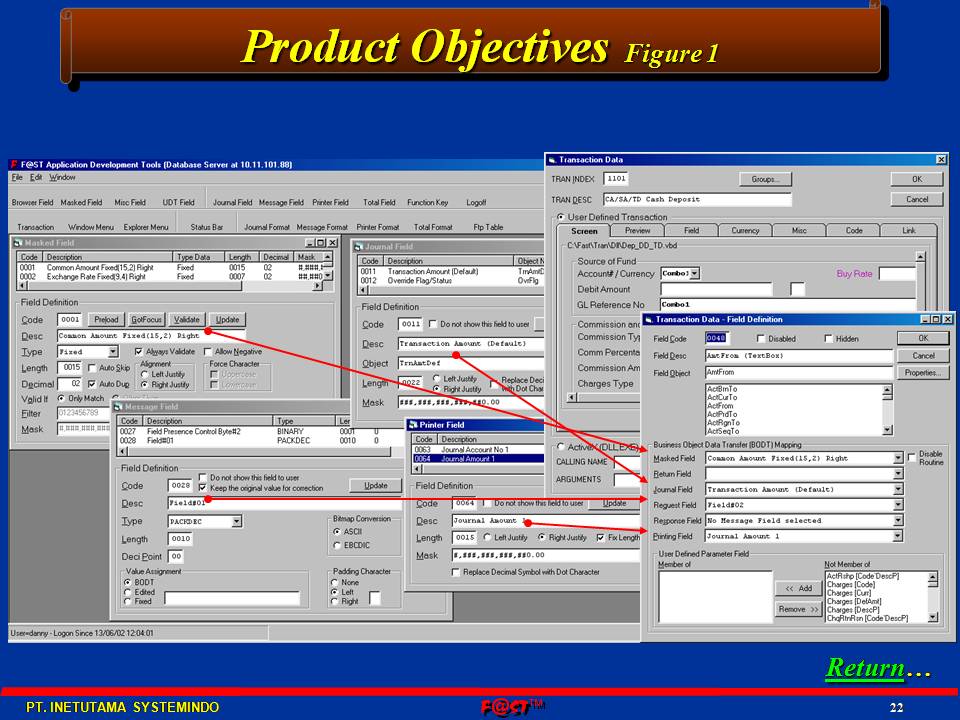Open the Type dropdown showing PACKDEC
The image size is (960, 720).
236,521
